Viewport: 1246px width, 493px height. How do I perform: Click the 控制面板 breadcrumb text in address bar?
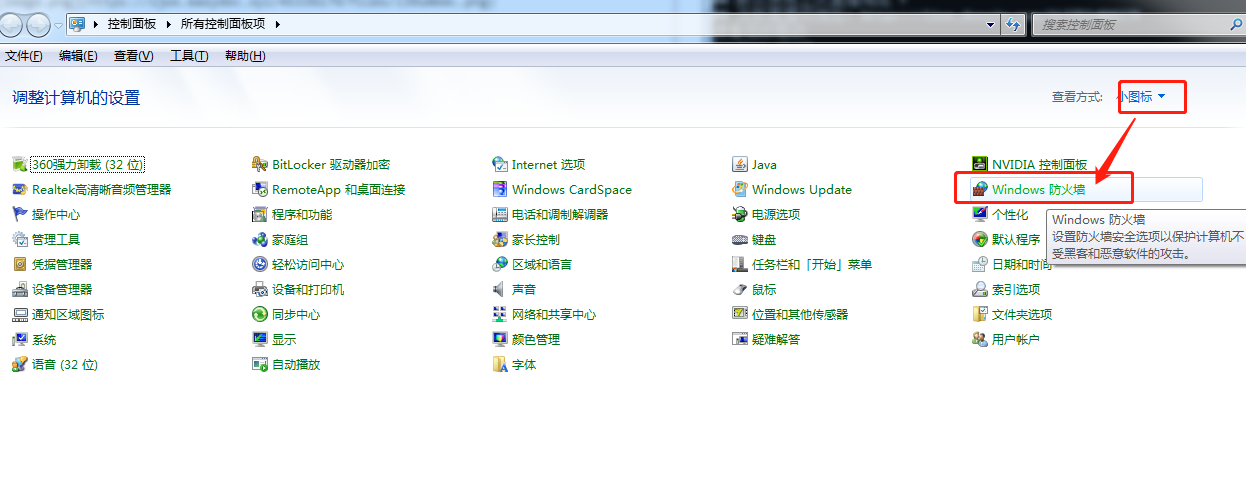click(x=131, y=24)
